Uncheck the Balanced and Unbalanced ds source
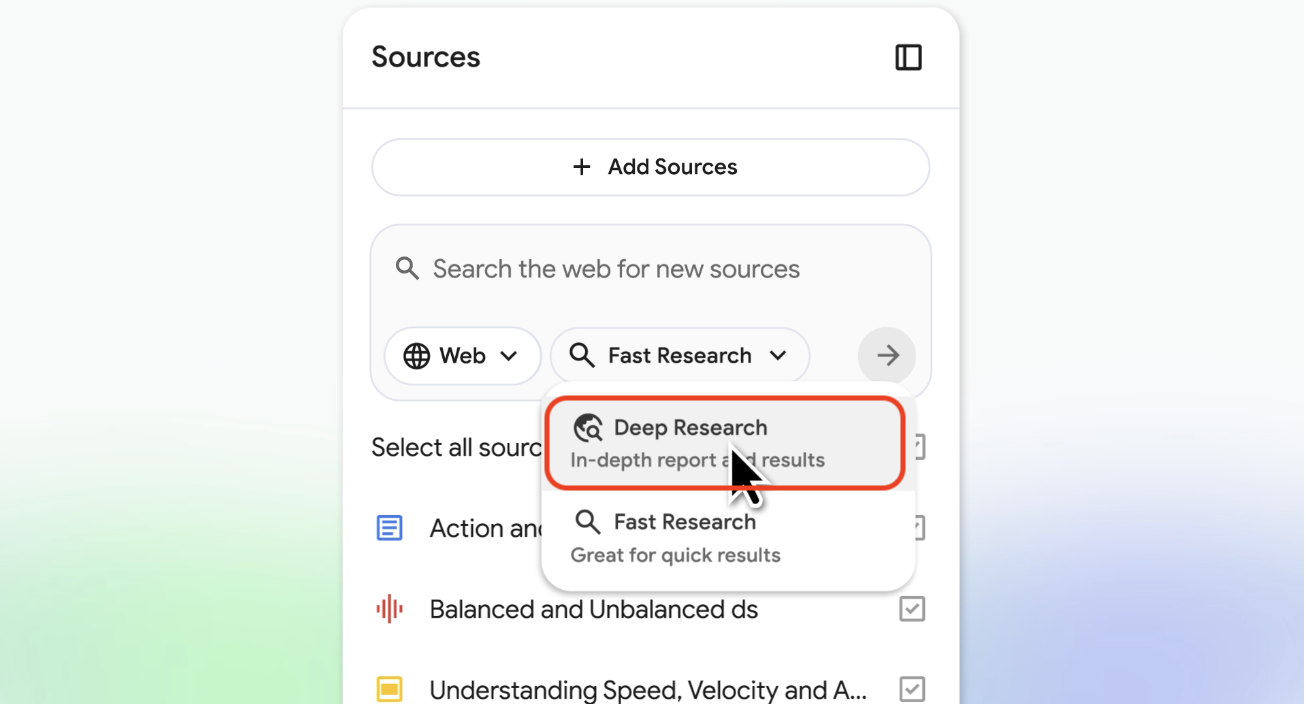The image size is (1306, 704). [x=911, y=609]
